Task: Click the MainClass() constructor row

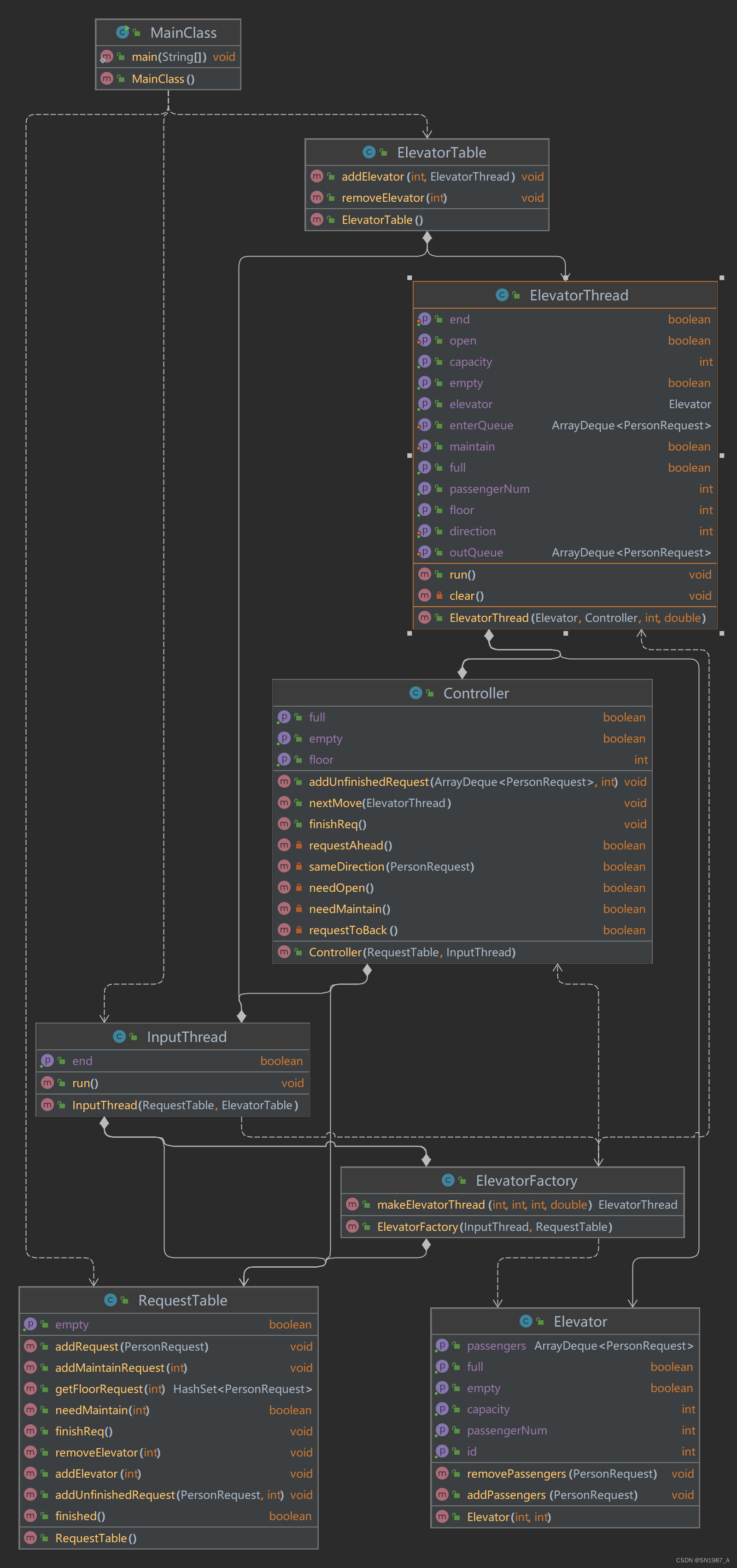Action: pyautogui.click(x=168, y=78)
